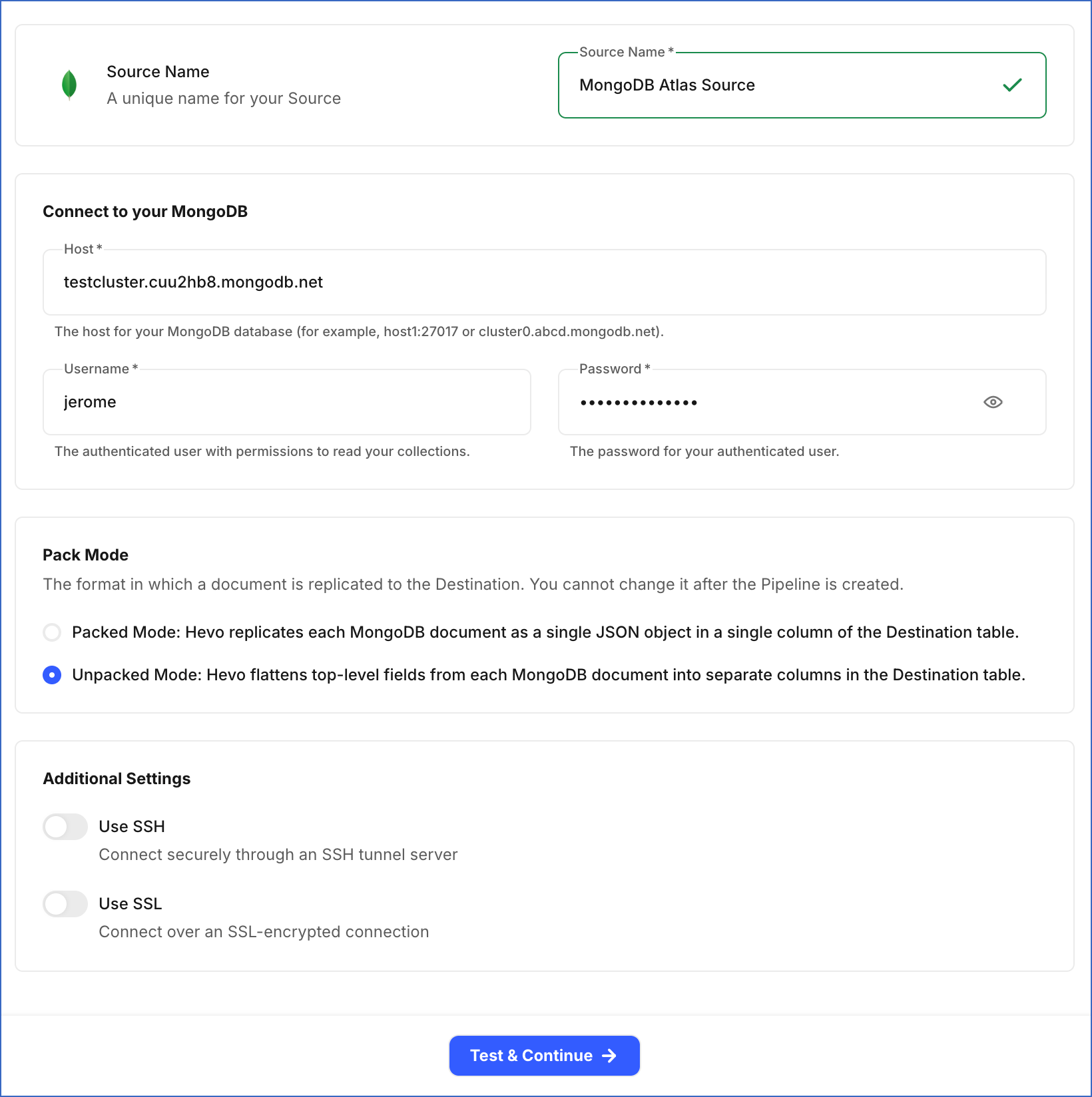This screenshot has height=1097, width=1092.
Task: Enable the Use SSL toggle
Action: tap(65, 904)
